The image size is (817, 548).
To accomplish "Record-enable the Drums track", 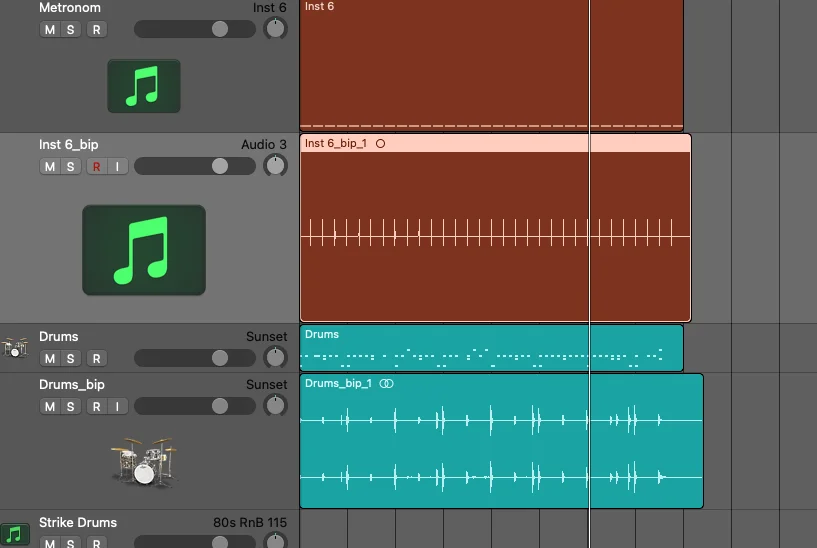I will point(96,358).
